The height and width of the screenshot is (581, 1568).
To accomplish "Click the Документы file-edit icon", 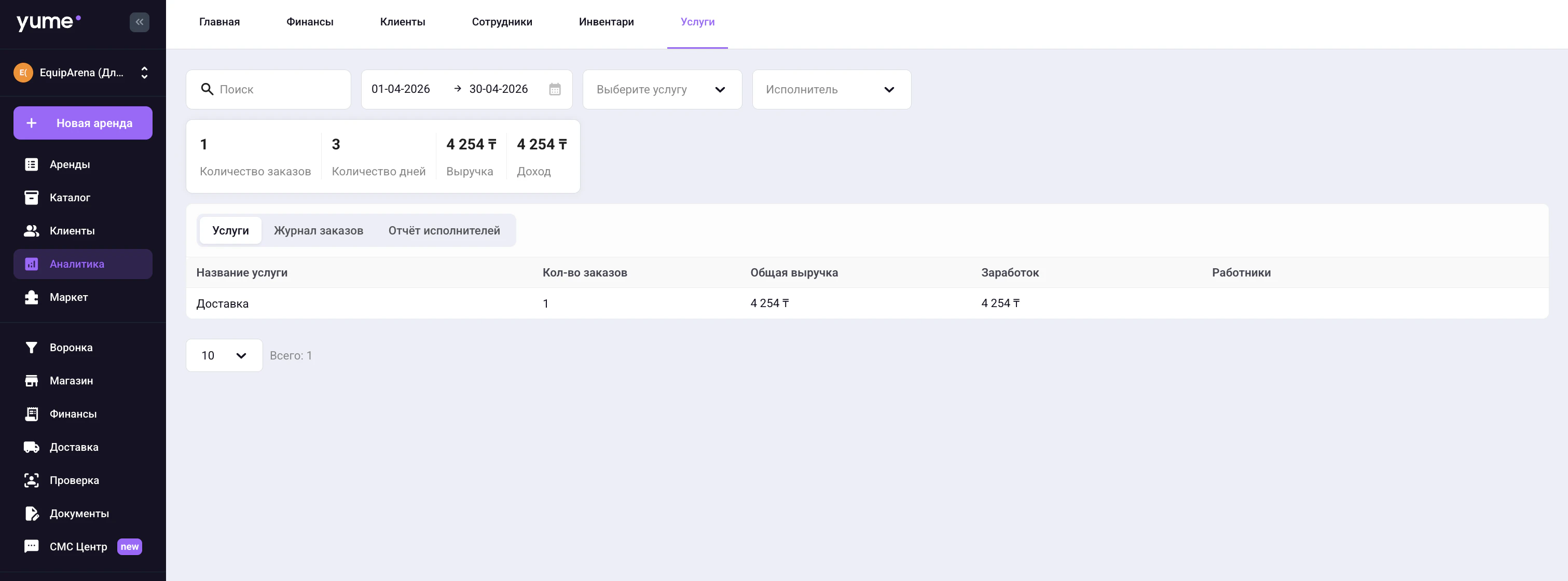I will [31, 514].
